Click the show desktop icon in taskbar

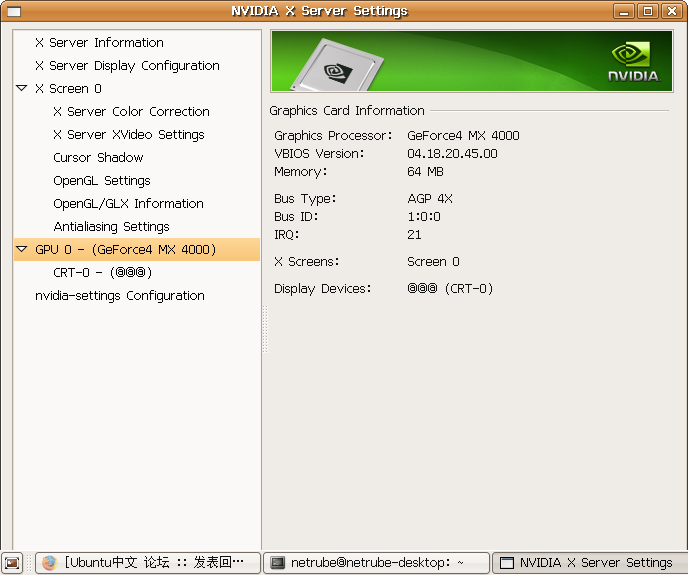tap(12, 563)
